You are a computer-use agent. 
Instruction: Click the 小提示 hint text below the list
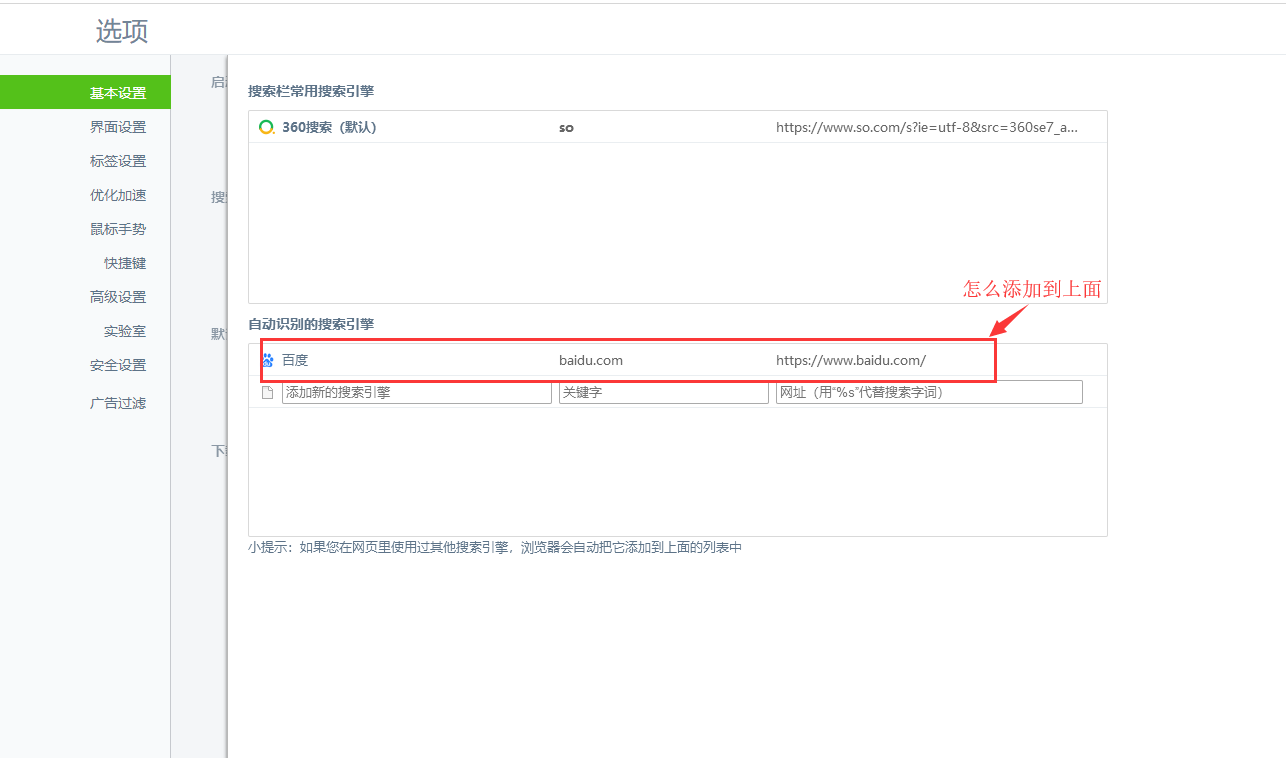tap(495, 547)
